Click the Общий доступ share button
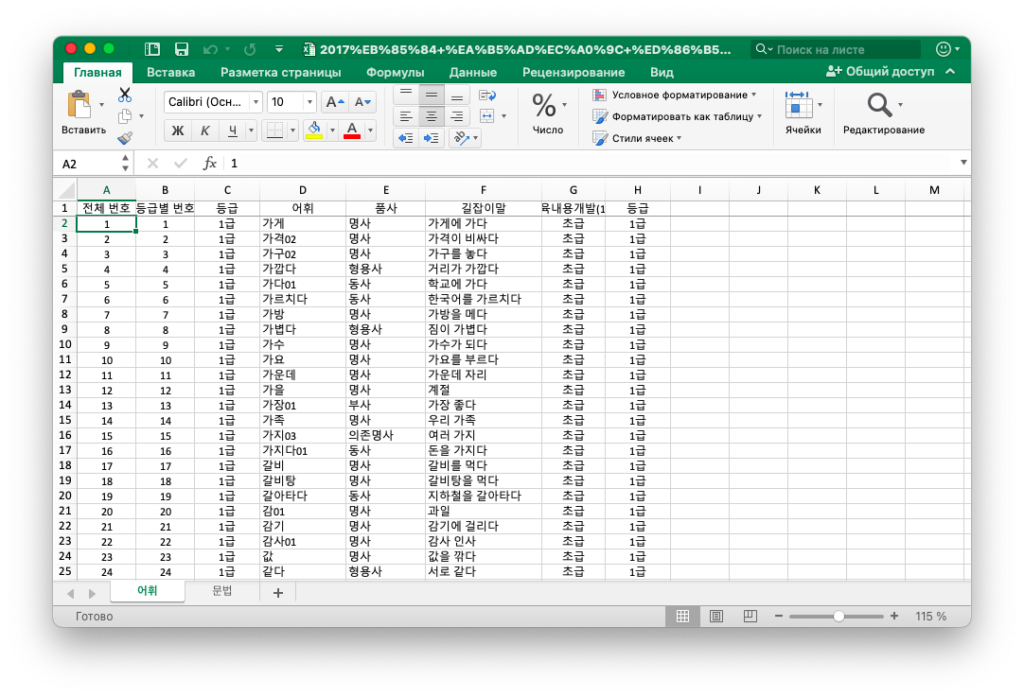 pyautogui.click(x=880, y=72)
